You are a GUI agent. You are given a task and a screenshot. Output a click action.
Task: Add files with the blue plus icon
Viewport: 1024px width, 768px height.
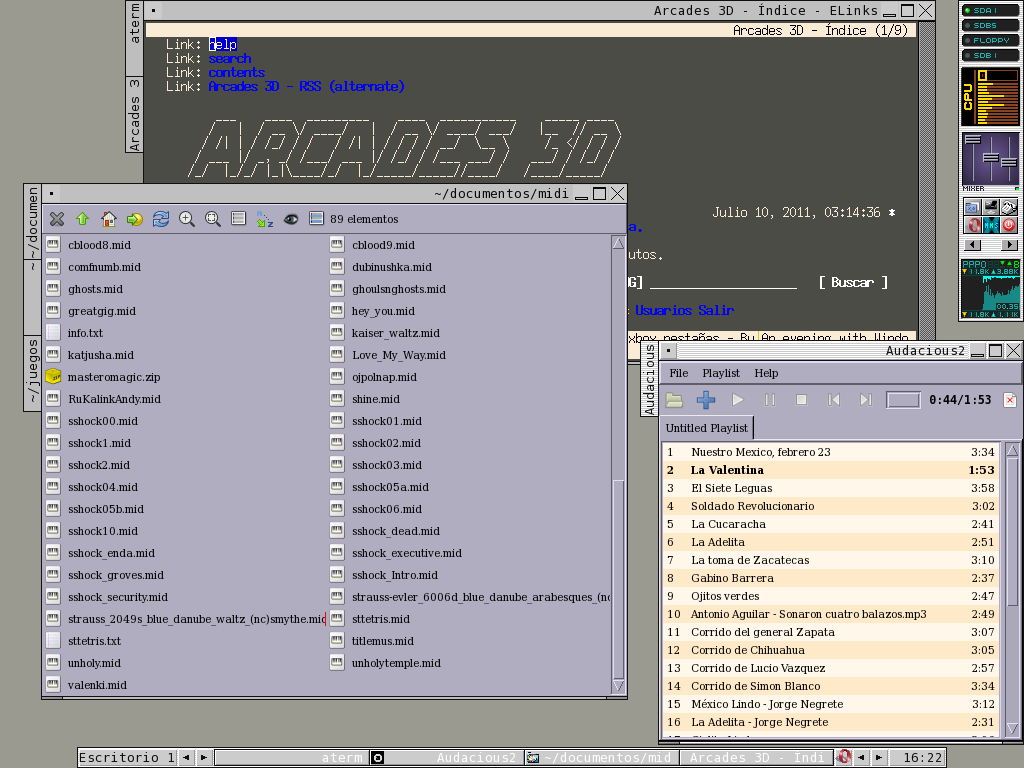(706, 400)
